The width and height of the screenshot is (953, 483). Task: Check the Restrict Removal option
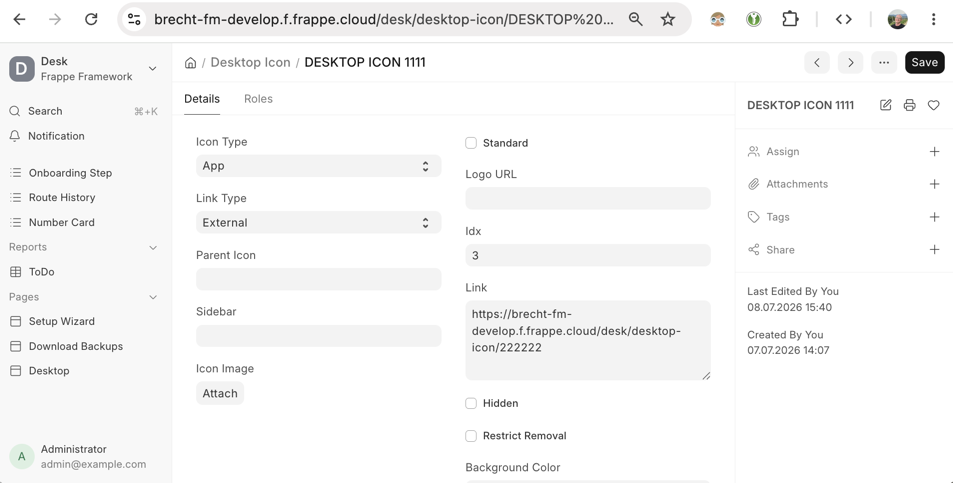[471, 436]
